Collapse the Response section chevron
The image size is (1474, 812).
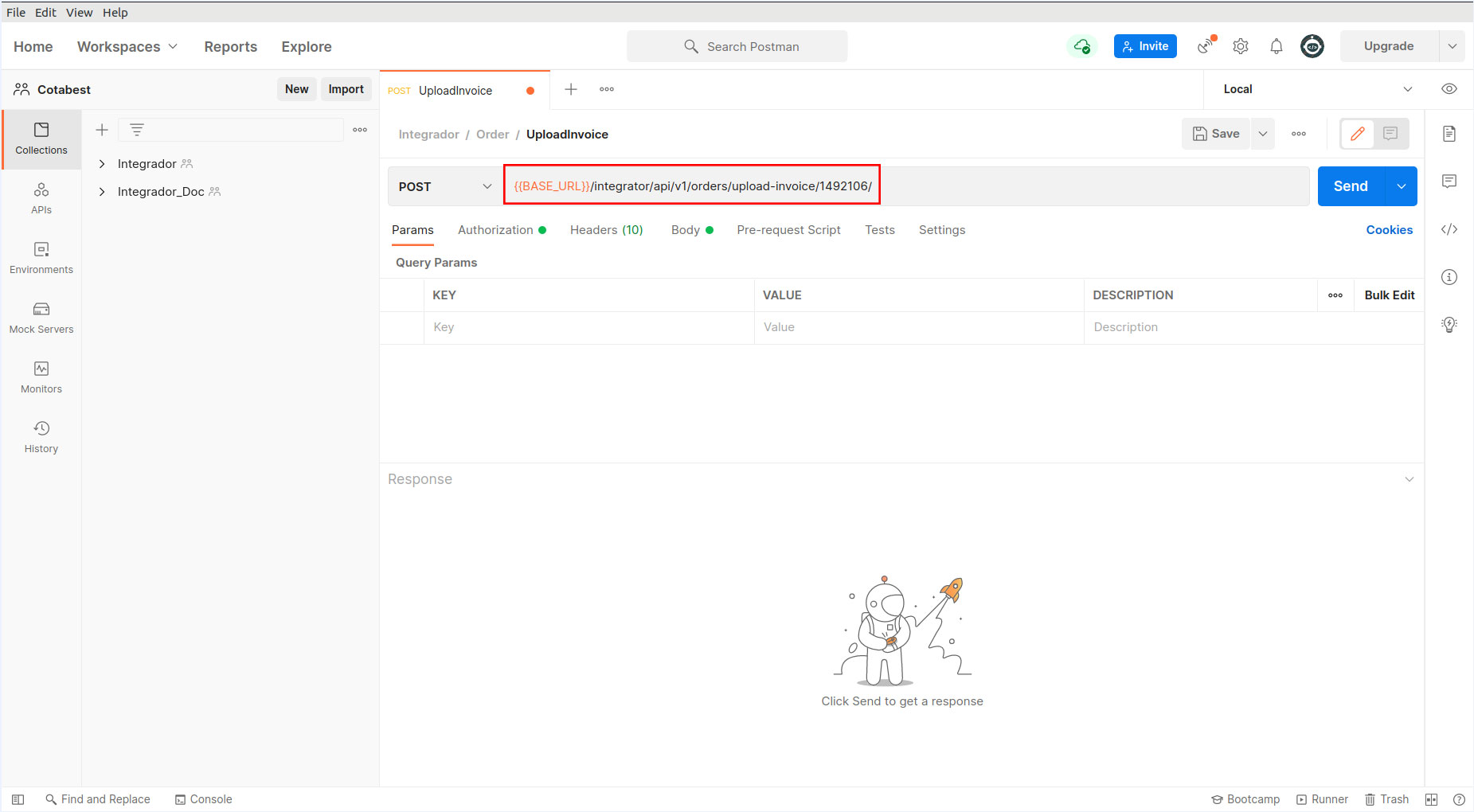[1409, 479]
